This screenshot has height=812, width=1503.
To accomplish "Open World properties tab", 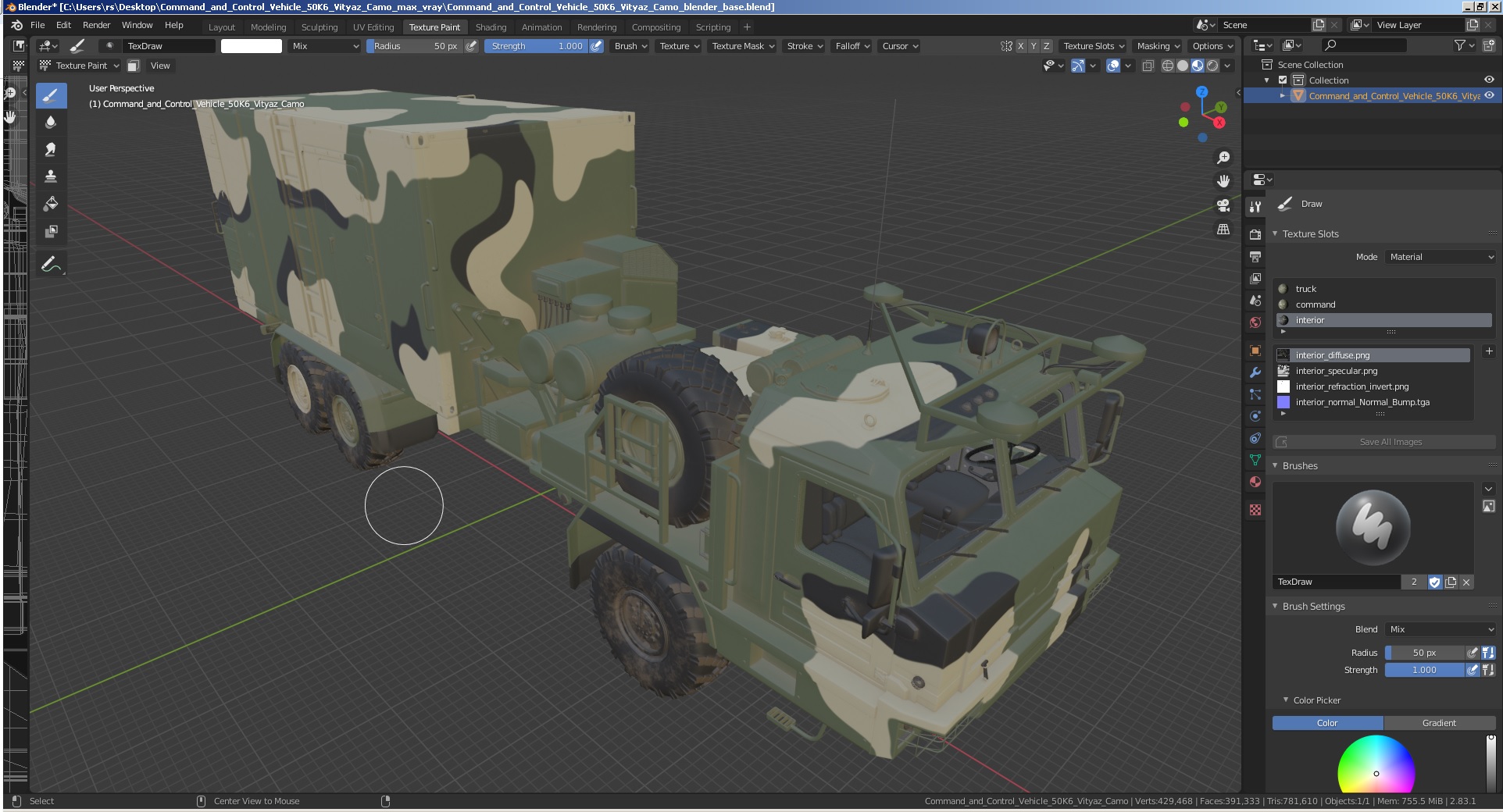I will pyautogui.click(x=1255, y=322).
